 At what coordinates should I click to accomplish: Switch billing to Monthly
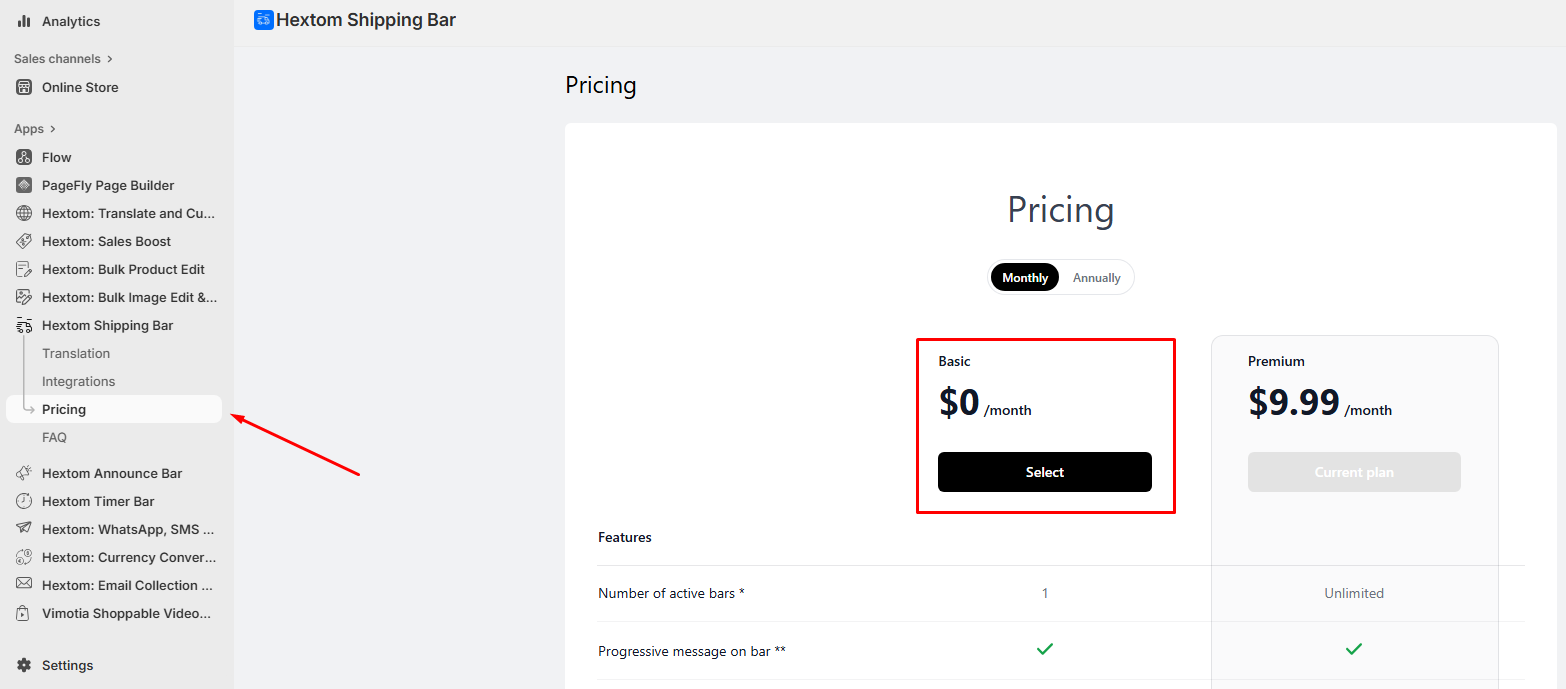(1025, 278)
